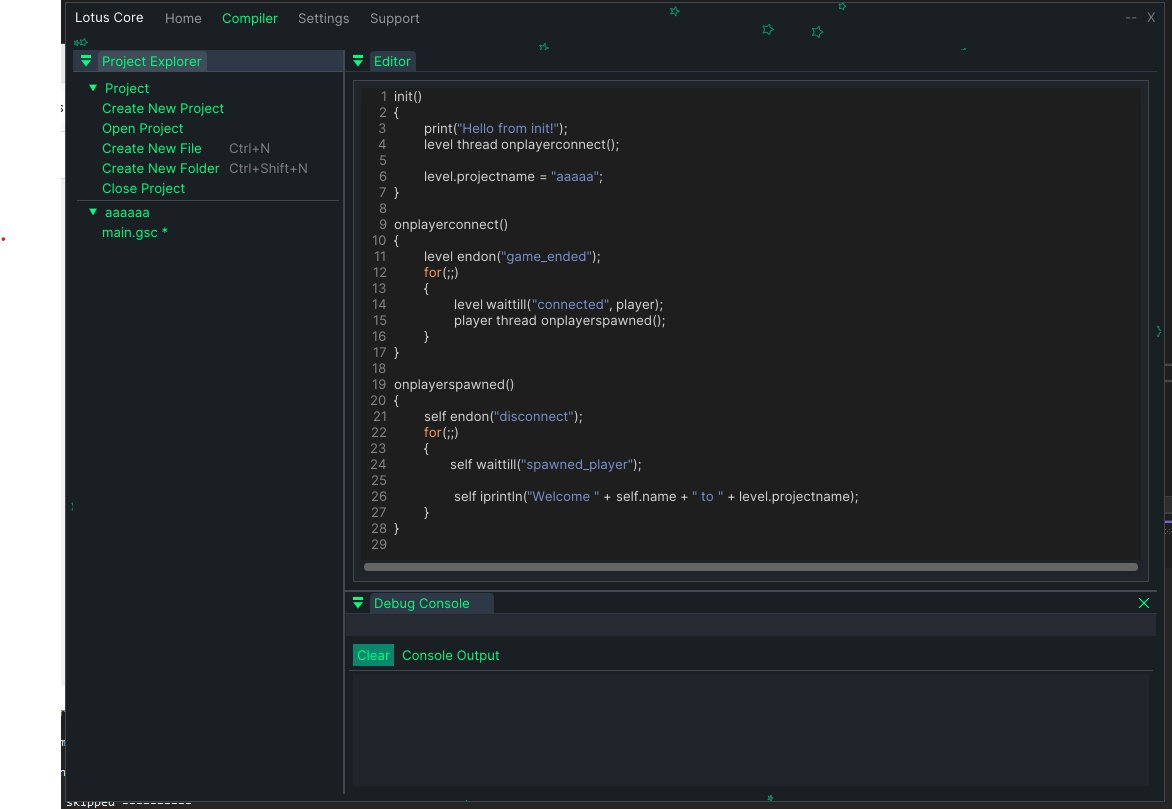Collapse the Project tree node
1172x809 pixels.
(91, 88)
